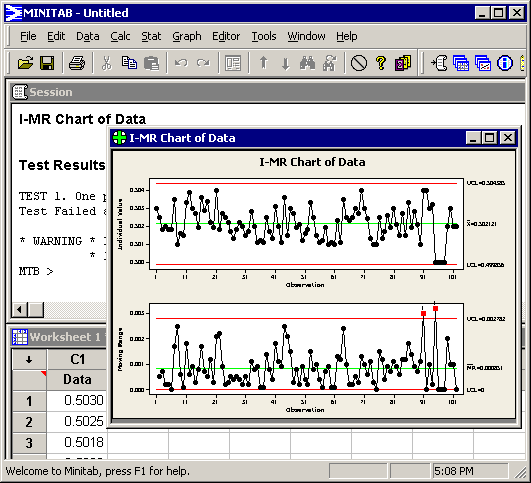Click cell with value 0.5030
The image size is (531, 483).
(77, 401)
